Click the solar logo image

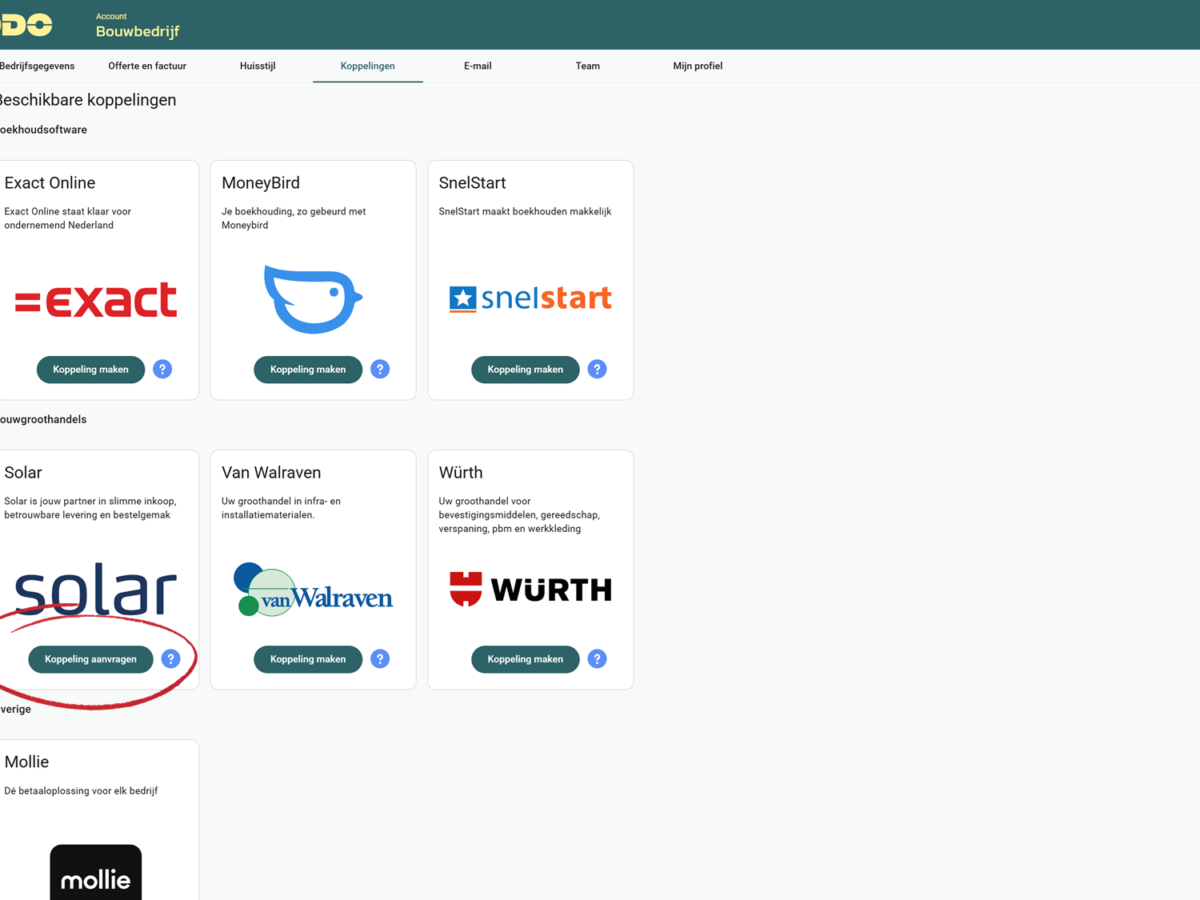click(96, 590)
